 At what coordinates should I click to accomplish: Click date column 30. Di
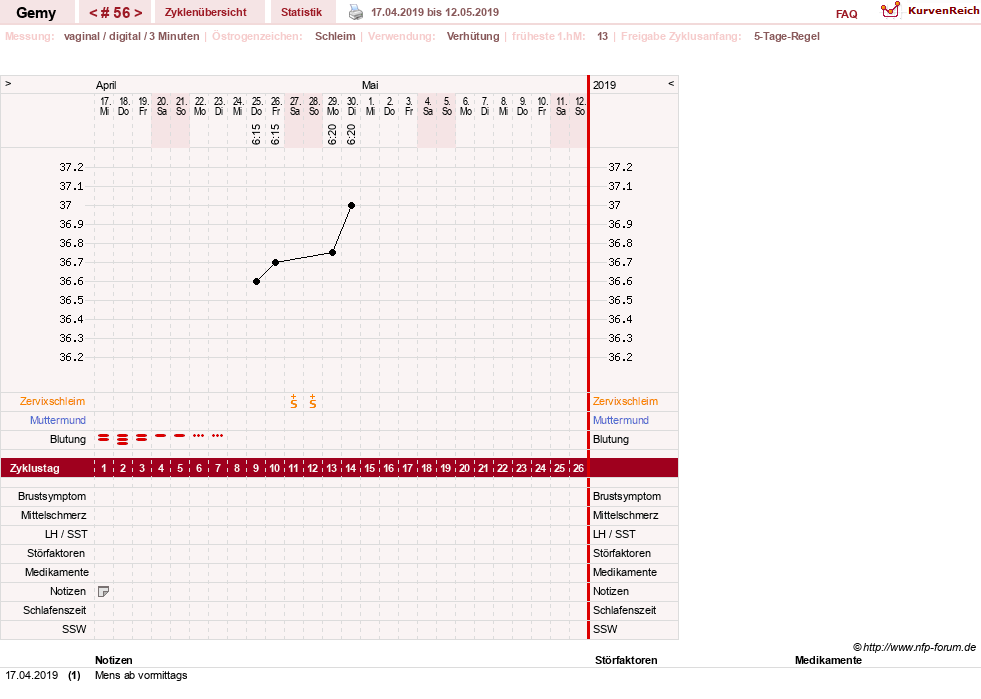[352, 106]
